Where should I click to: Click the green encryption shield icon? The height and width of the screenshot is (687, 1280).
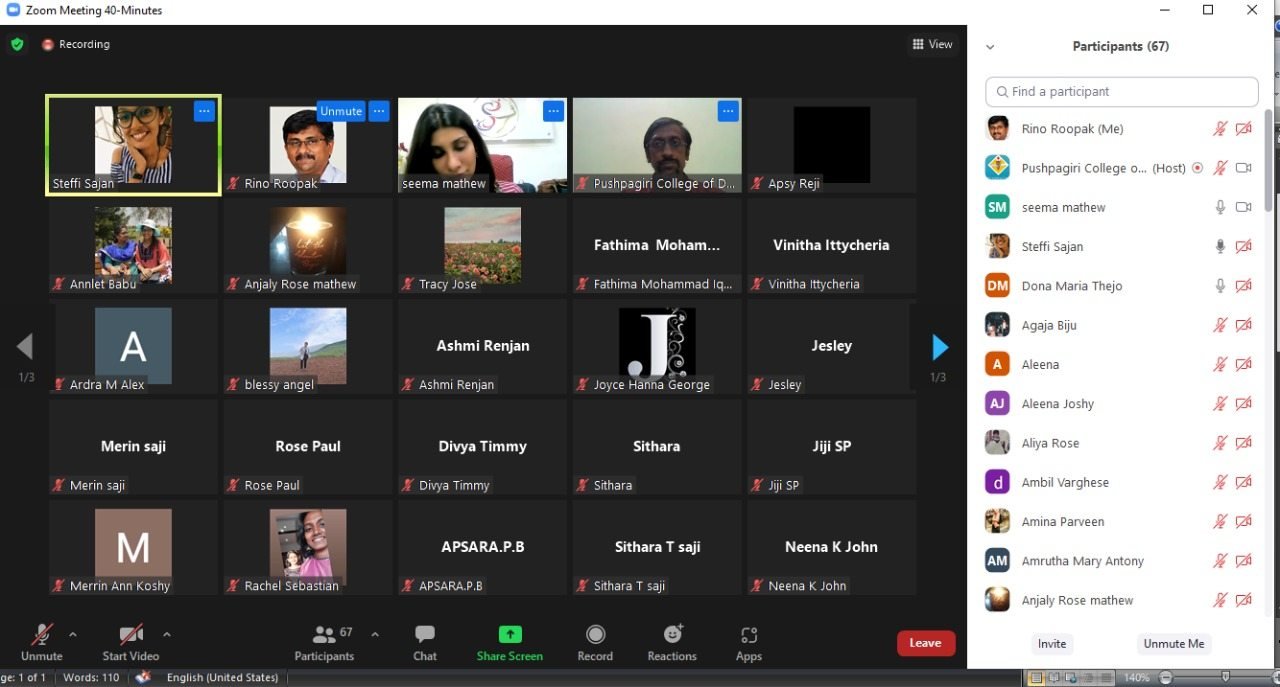17,44
